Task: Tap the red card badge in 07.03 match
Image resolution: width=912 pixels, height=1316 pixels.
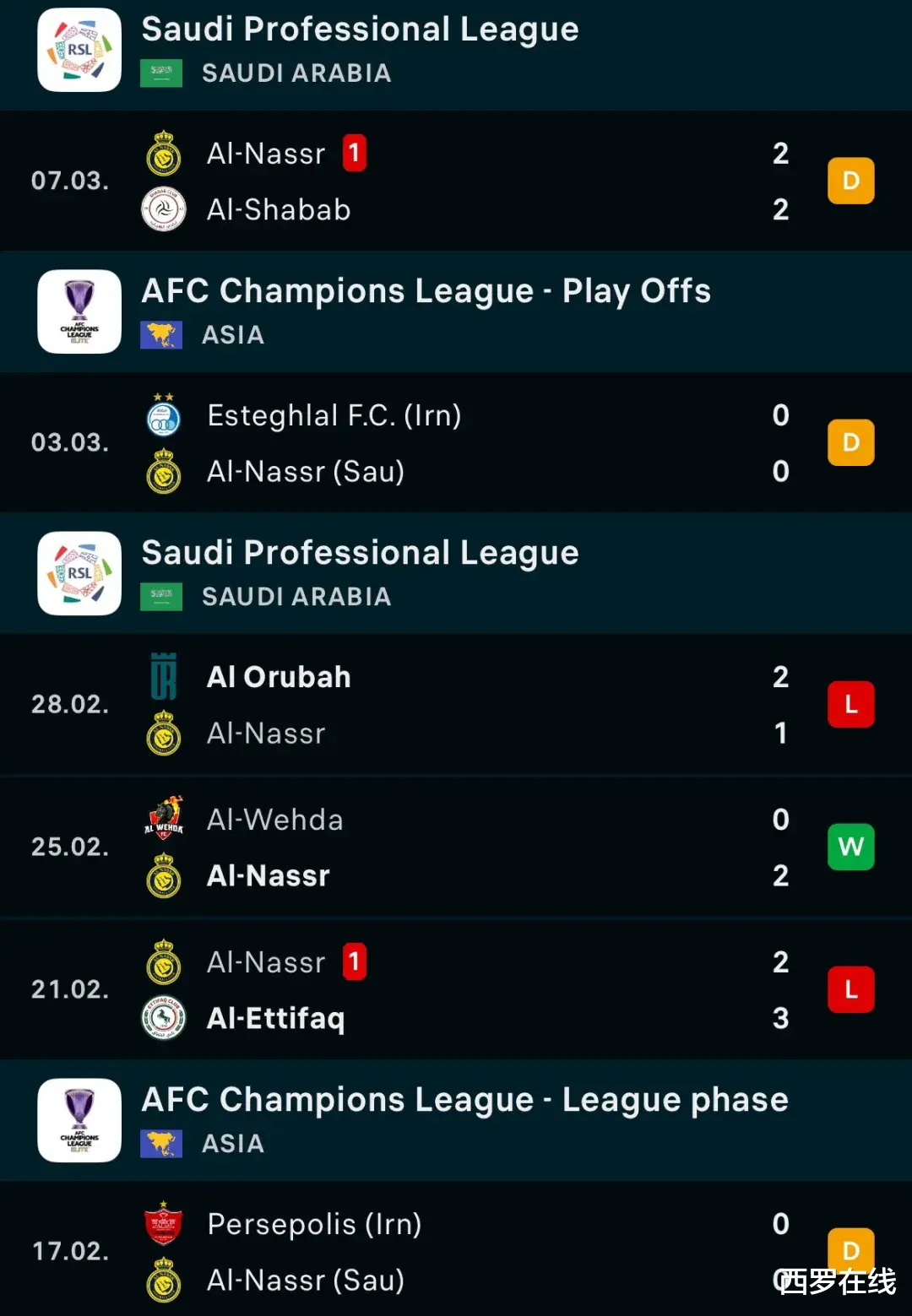Action: pos(355,154)
